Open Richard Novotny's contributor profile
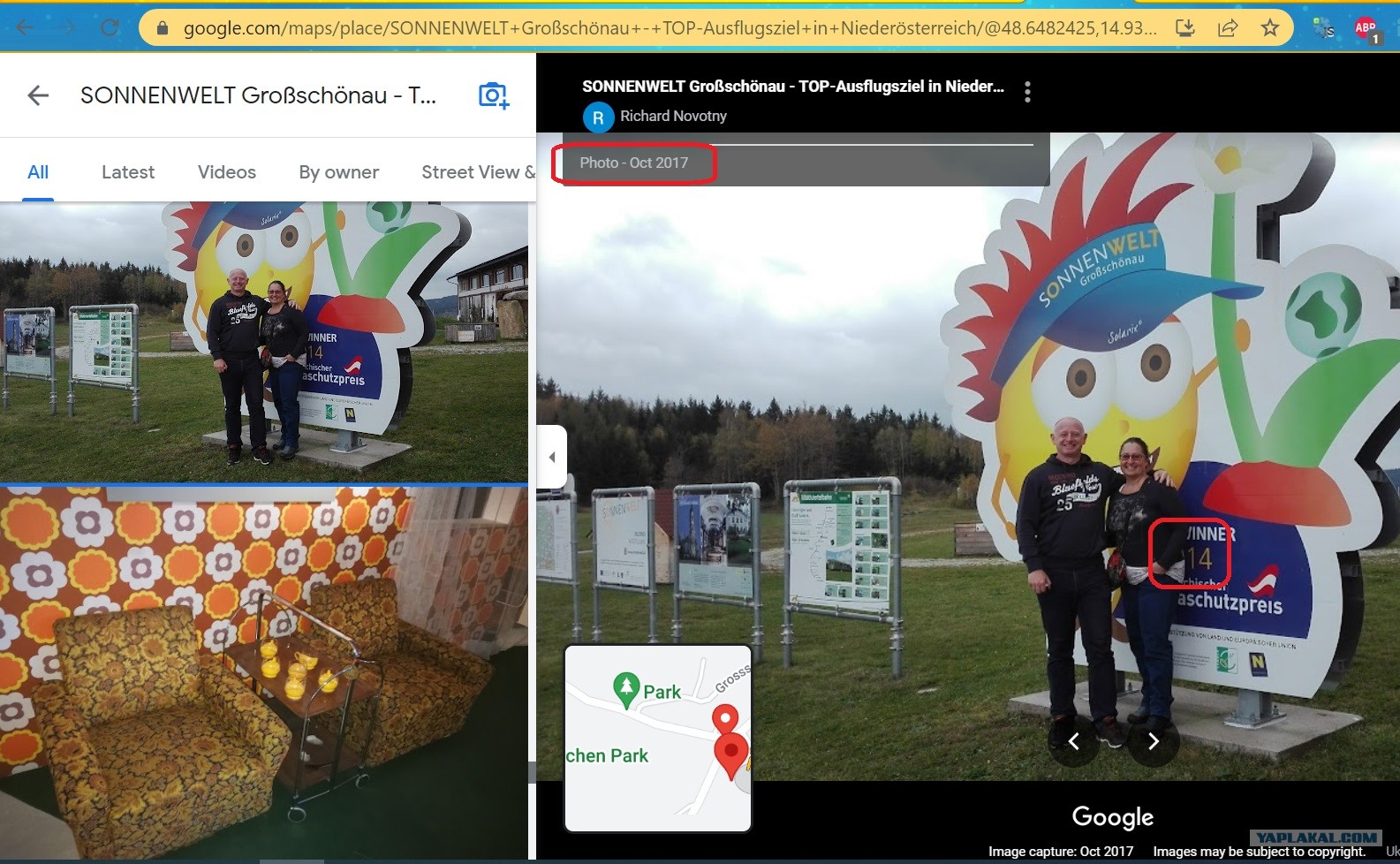This screenshot has width=1400, height=864. 673,116
